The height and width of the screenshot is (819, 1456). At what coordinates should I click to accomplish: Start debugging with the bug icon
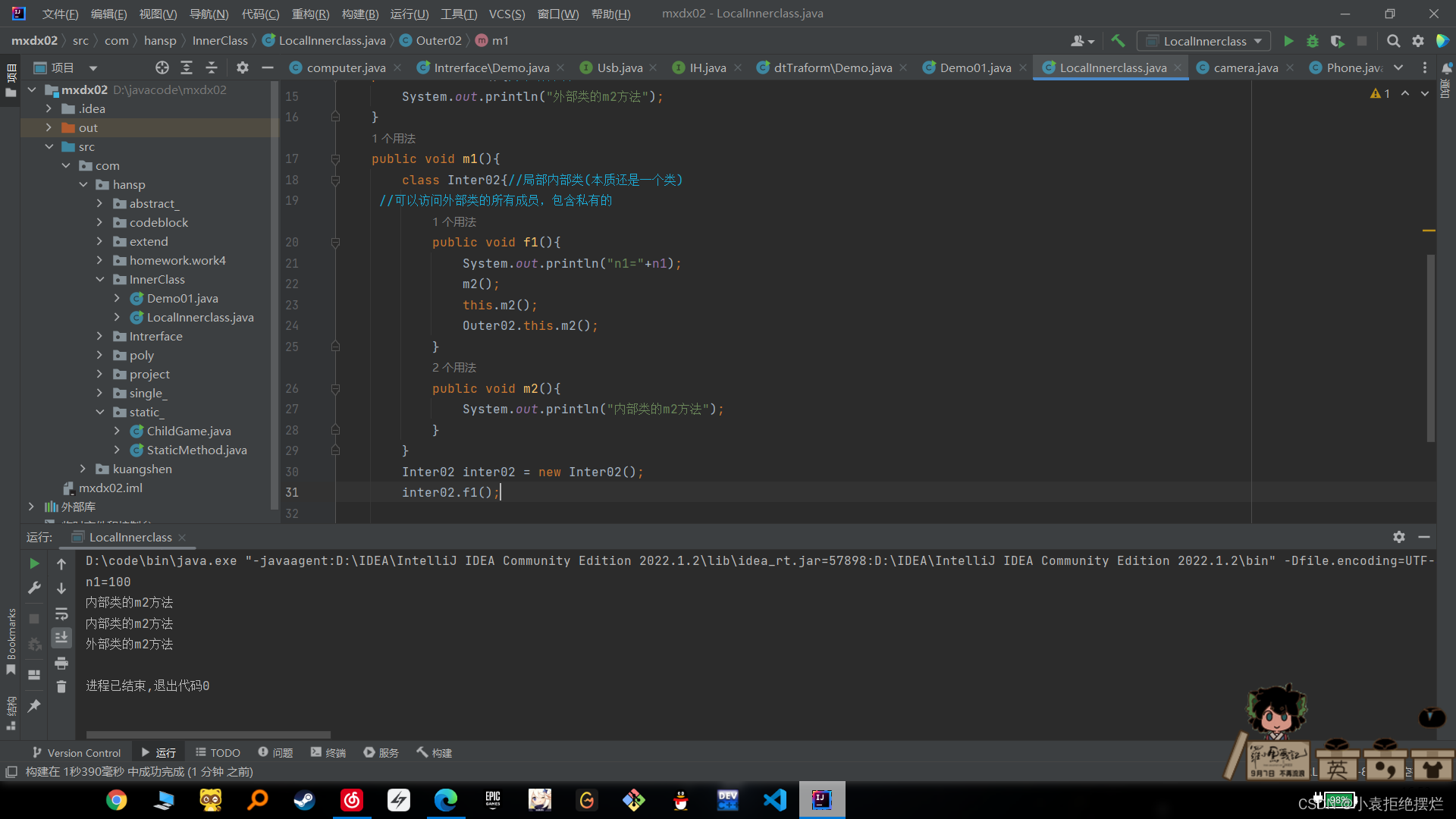click(1313, 41)
